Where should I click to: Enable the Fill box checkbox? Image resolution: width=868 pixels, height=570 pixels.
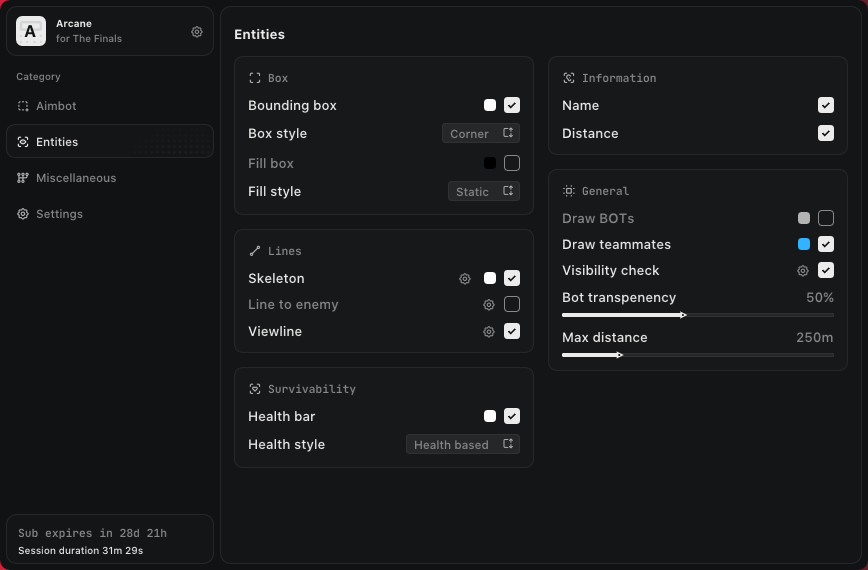pyautogui.click(x=512, y=163)
